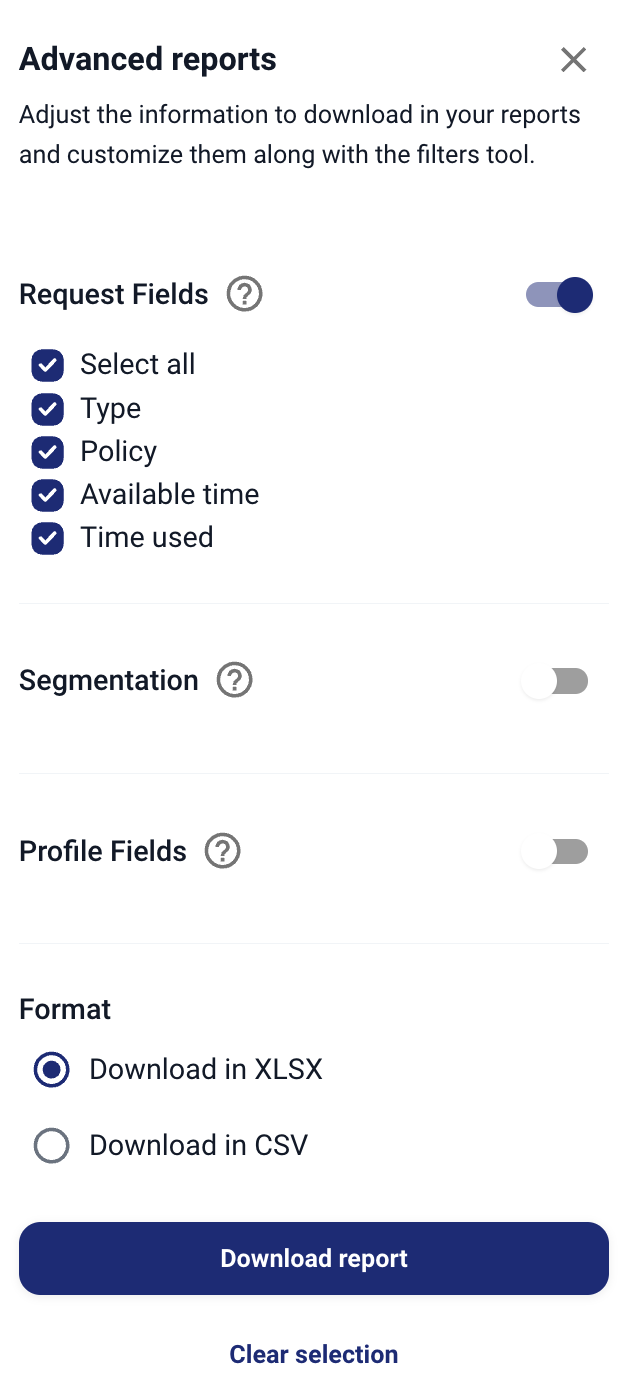Click the Select all label text
The height and width of the screenshot is (1396, 632).
point(138,365)
